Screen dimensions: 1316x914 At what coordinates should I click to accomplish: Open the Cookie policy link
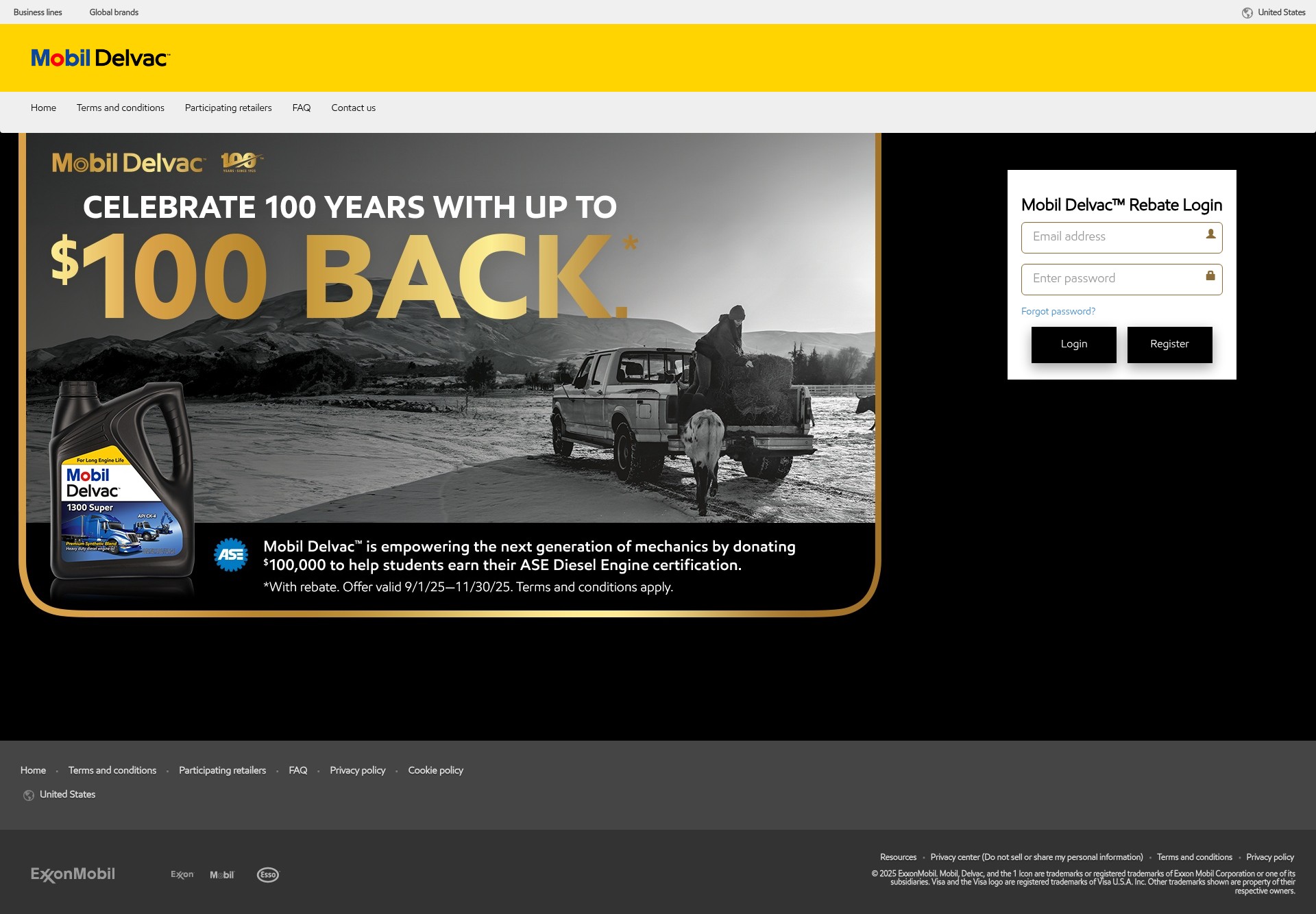click(x=436, y=770)
